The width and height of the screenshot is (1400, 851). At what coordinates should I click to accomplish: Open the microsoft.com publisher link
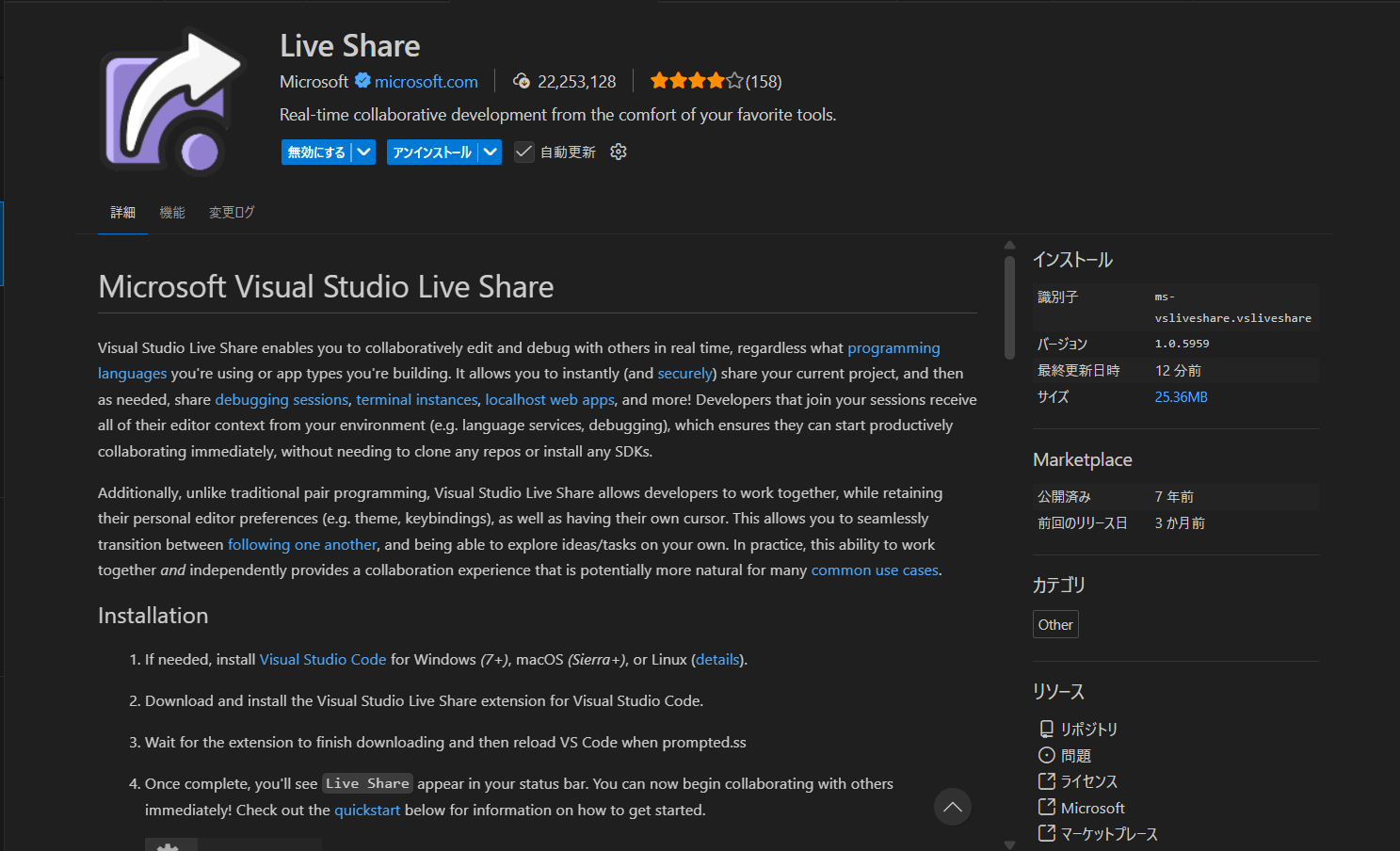(426, 82)
